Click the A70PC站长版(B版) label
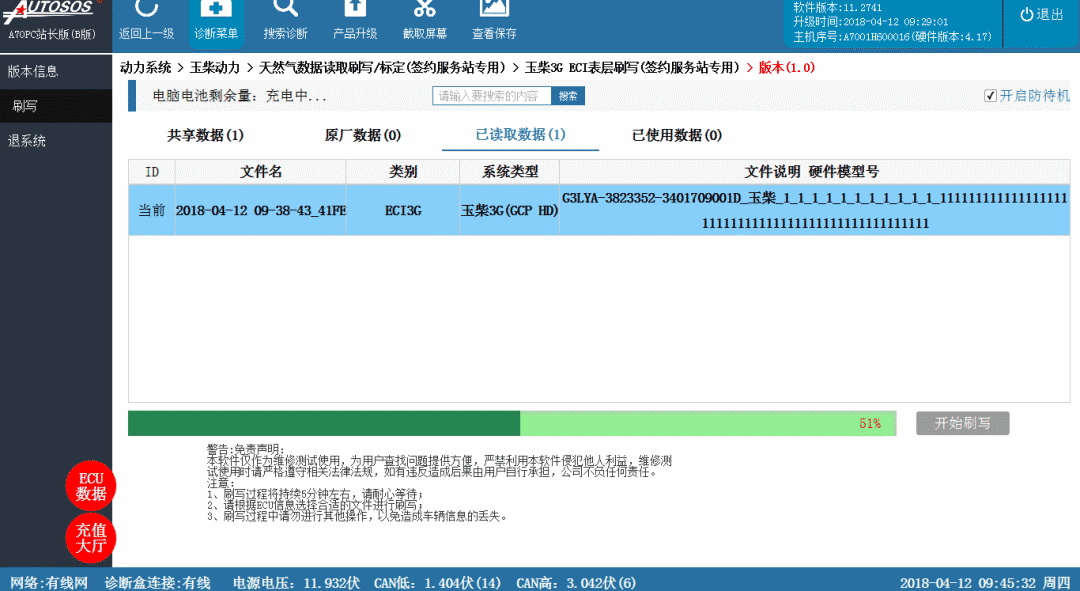The image size is (1080, 591). point(52,34)
